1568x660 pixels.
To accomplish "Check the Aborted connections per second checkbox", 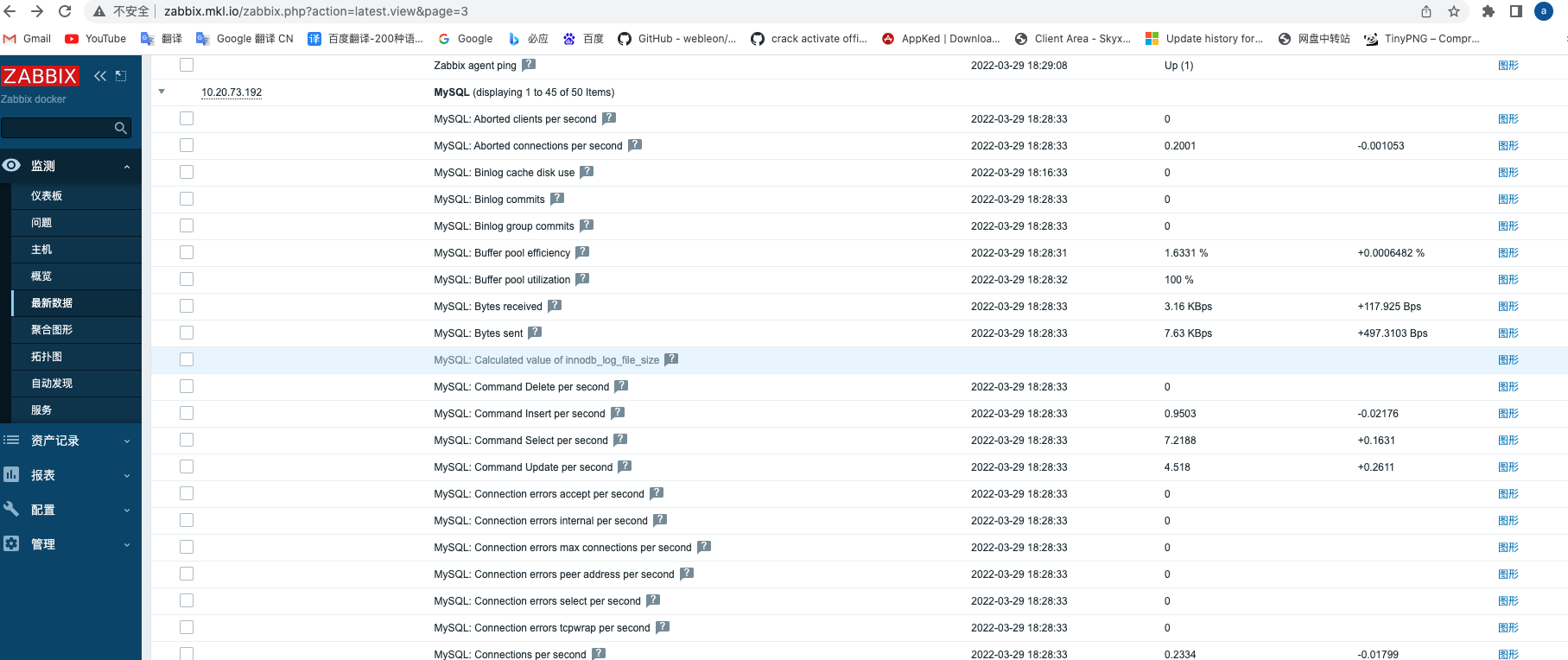I will (187, 145).
